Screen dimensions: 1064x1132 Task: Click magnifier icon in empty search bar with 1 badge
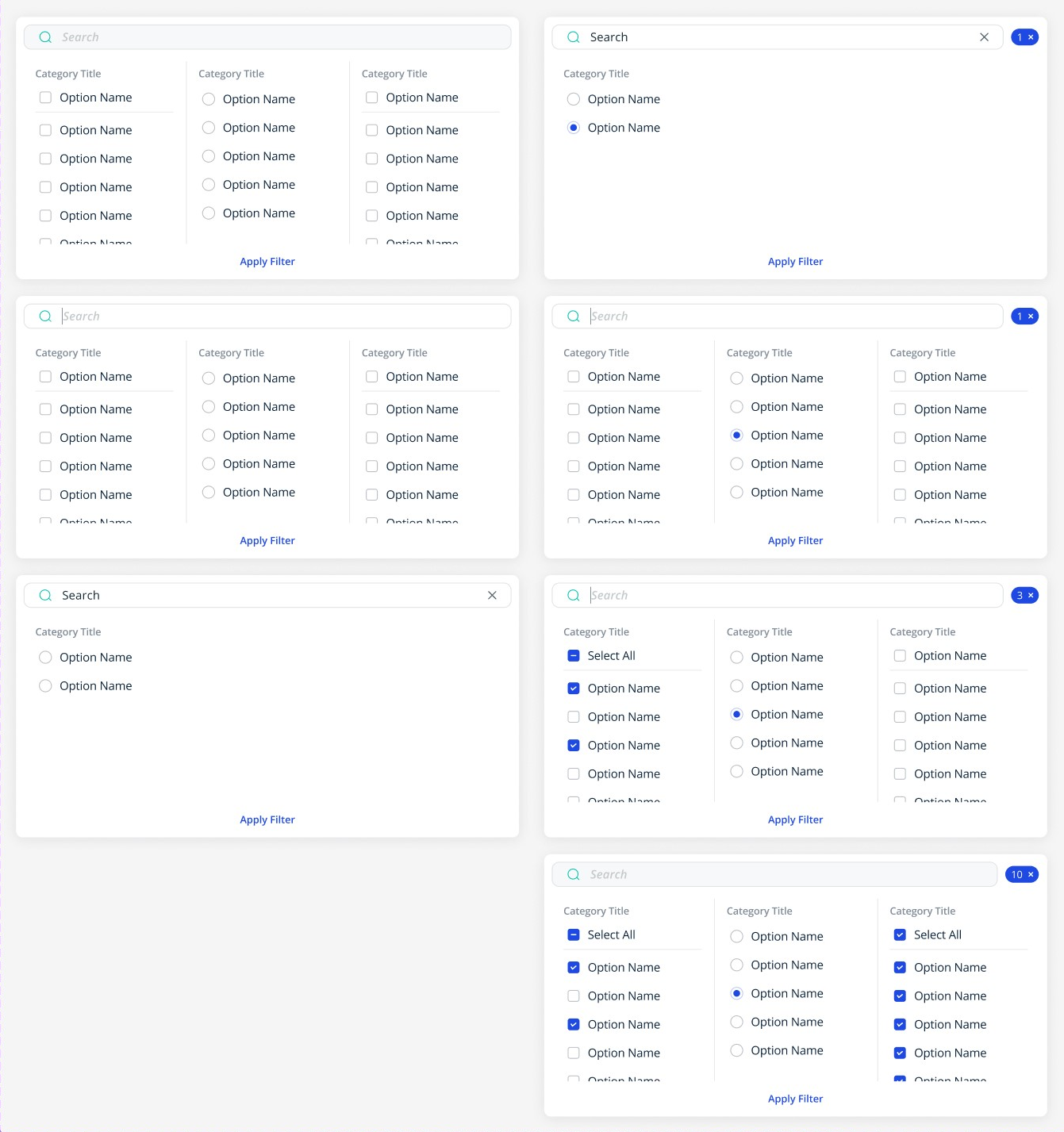[x=574, y=317]
